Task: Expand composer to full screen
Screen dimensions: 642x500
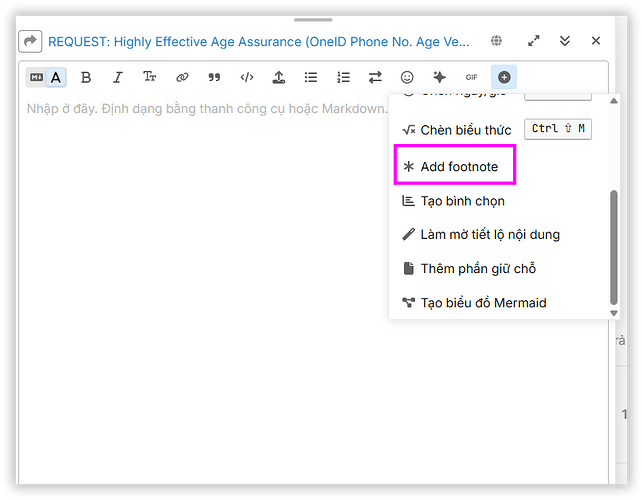Action: click(533, 41)
